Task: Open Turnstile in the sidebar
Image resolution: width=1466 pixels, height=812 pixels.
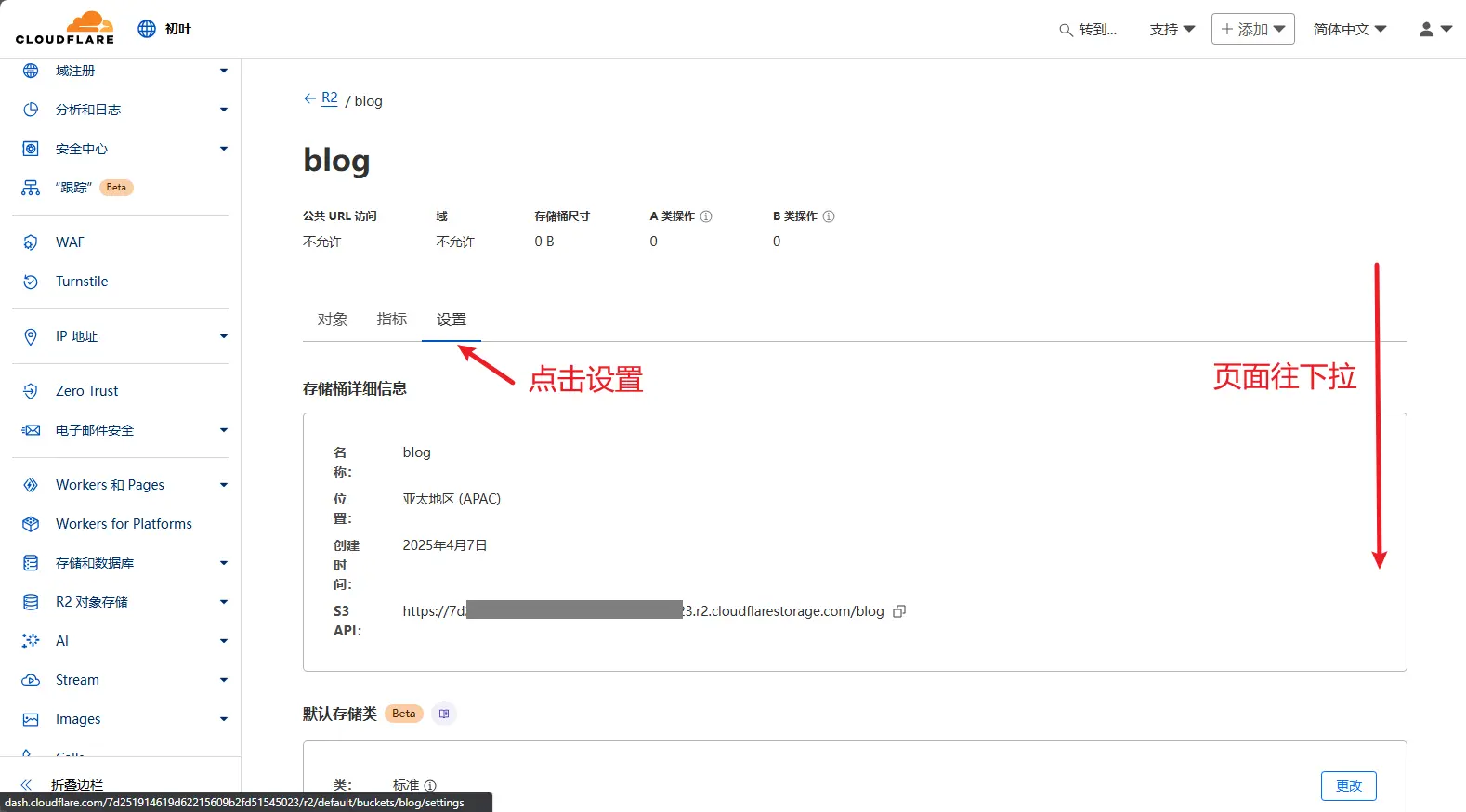Action: coord(82,282)
